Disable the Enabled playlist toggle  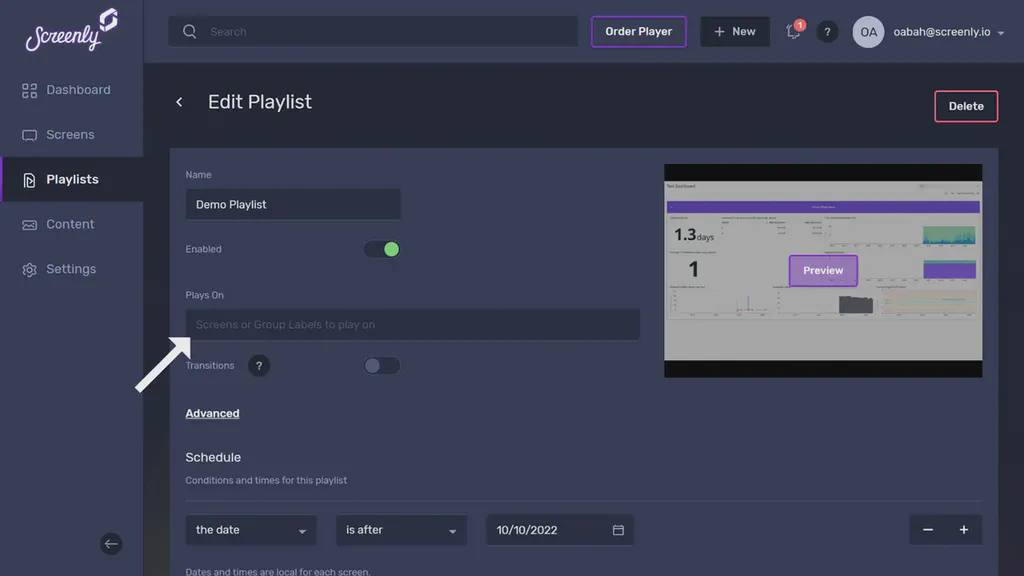381,249
